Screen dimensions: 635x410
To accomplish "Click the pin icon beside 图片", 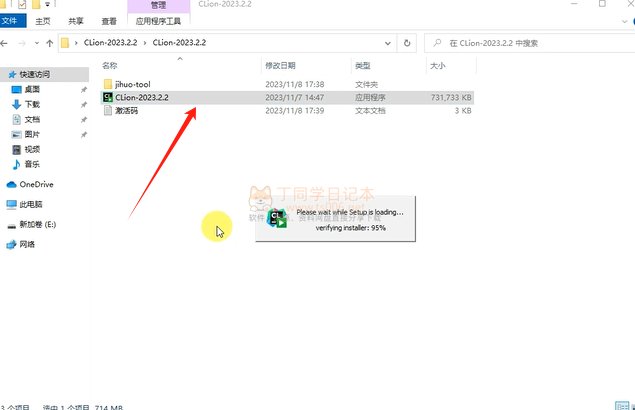I will point(83,135).
